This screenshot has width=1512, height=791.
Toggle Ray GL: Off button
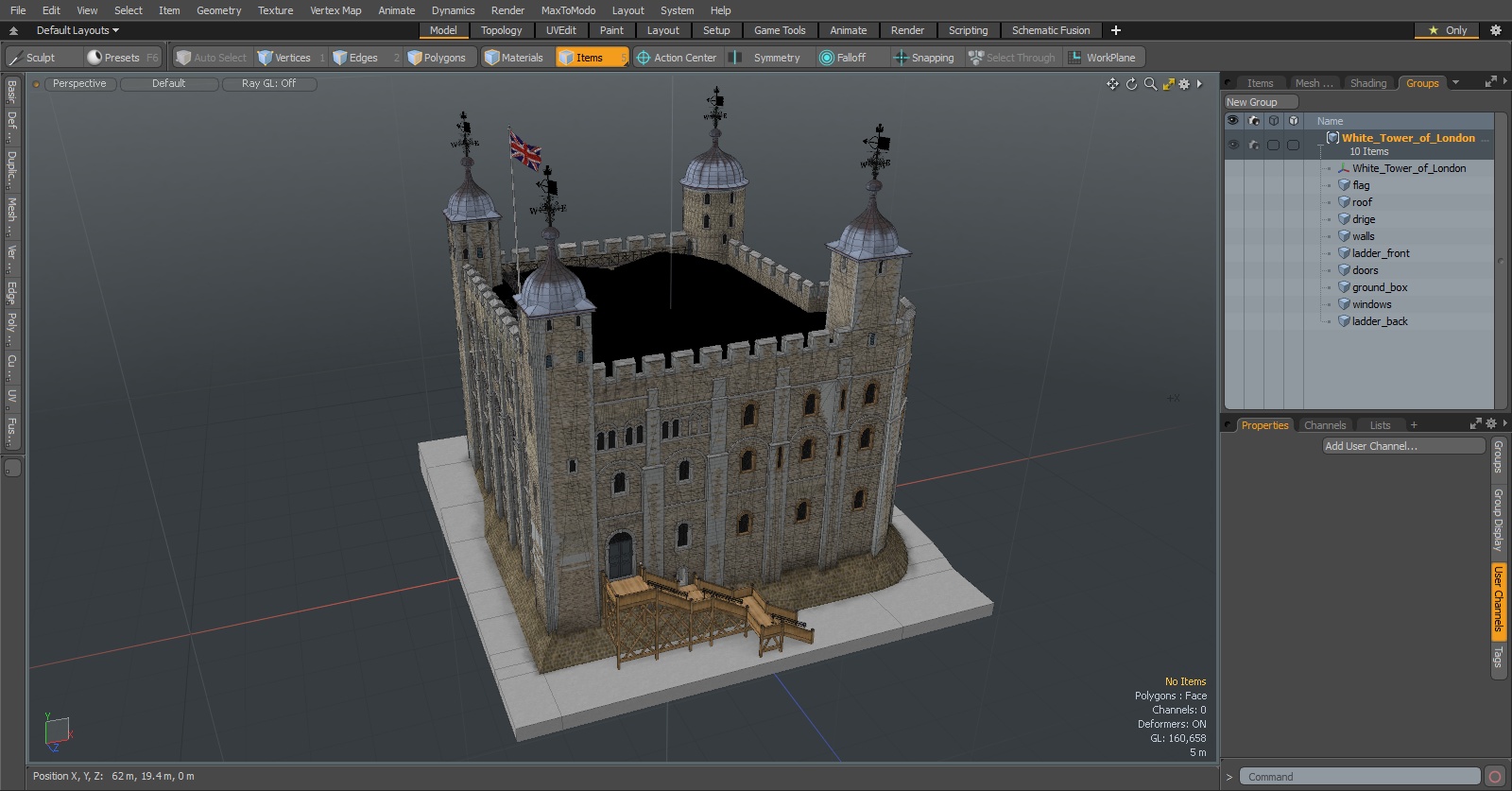pos(268,83)
